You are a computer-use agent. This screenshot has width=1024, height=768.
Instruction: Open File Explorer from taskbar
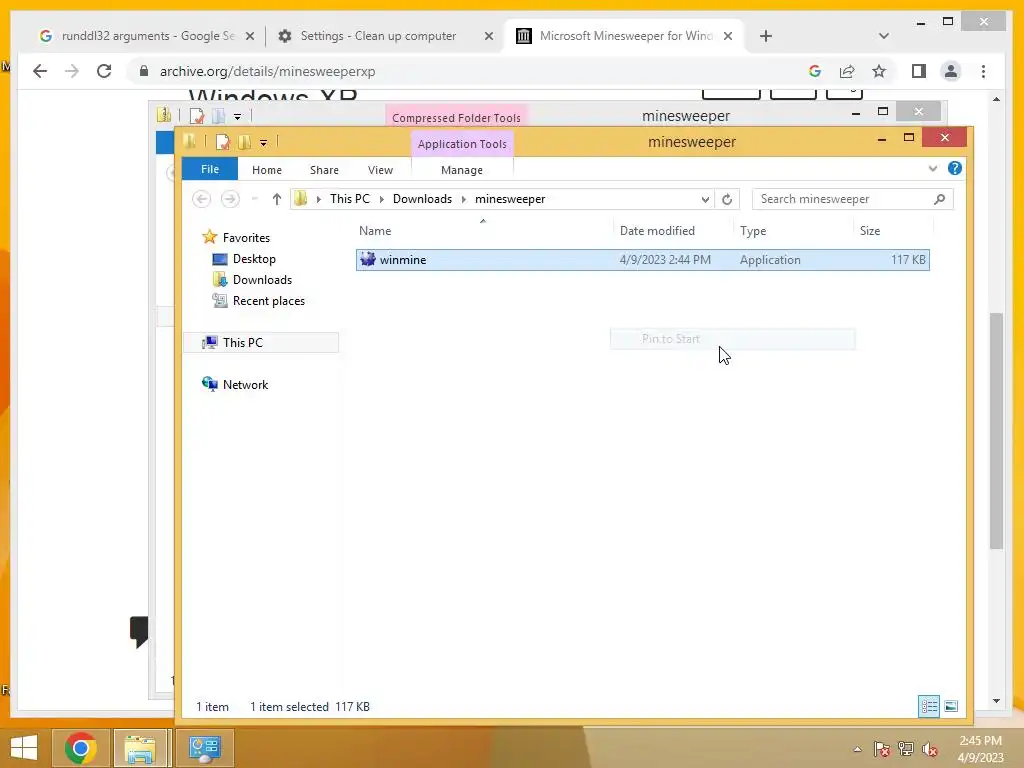point(140,748)
